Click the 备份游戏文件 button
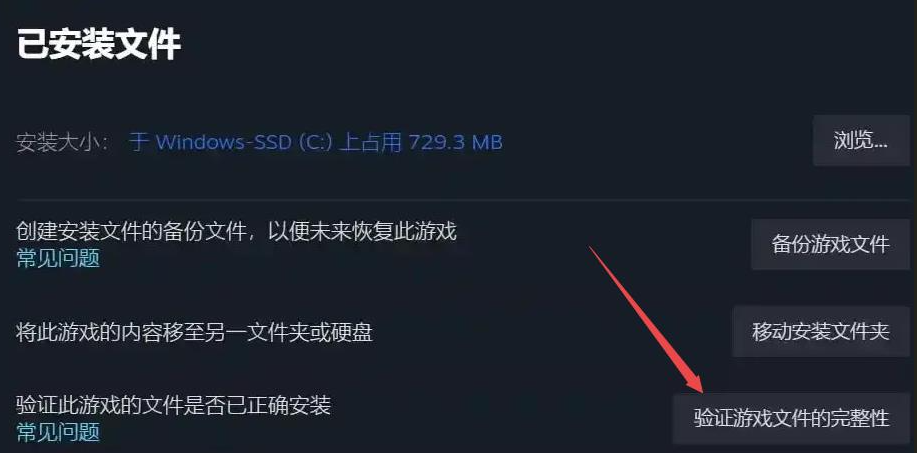This screenshot has height=453, width=917. click(x=830, y=244)
